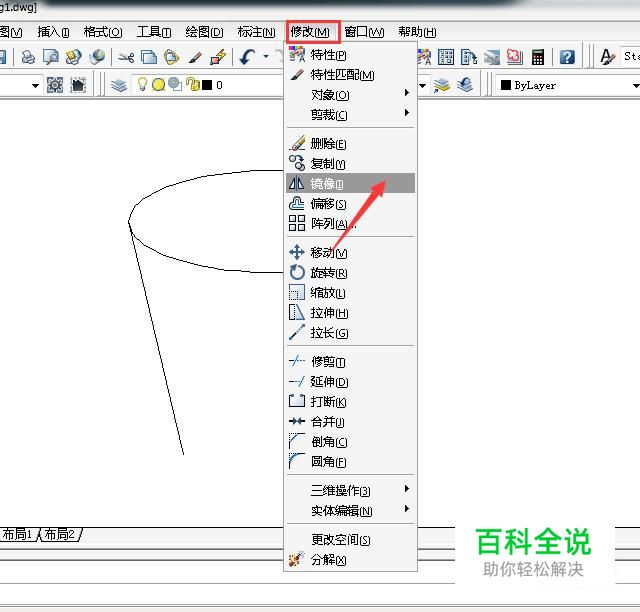The height and width of the screenshot is (612, 640).
Task: Open the undo history dropdown arrow
Action: 266,57
